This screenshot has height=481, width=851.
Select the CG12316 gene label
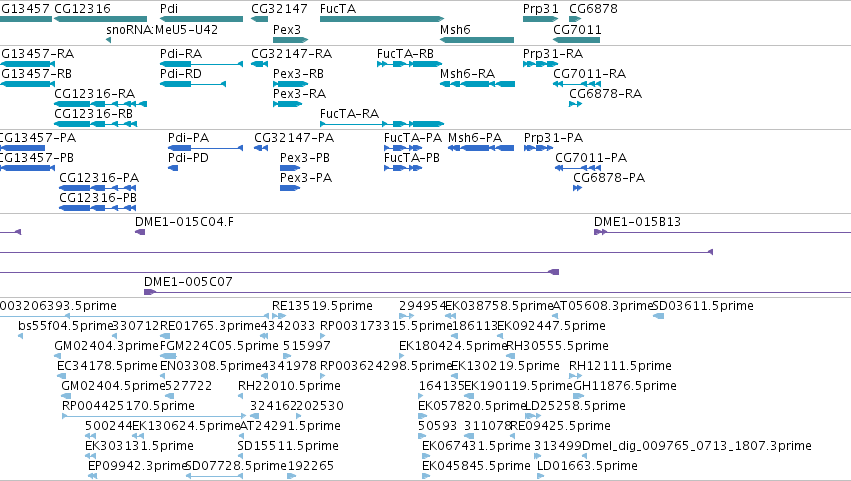(82, 9)
